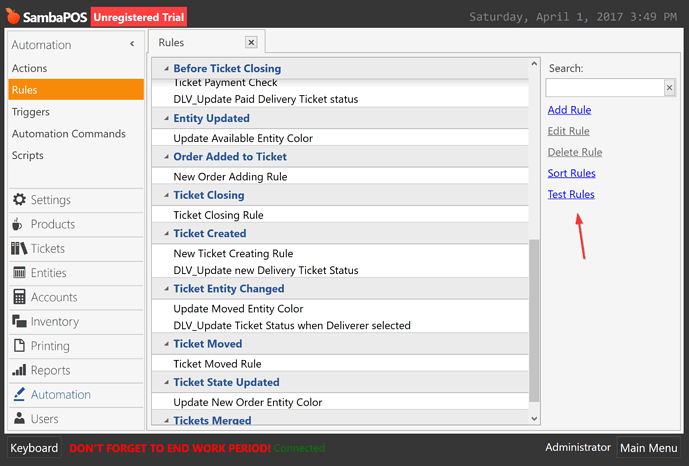Click the Tickets books icon

[x=19, y=249]
